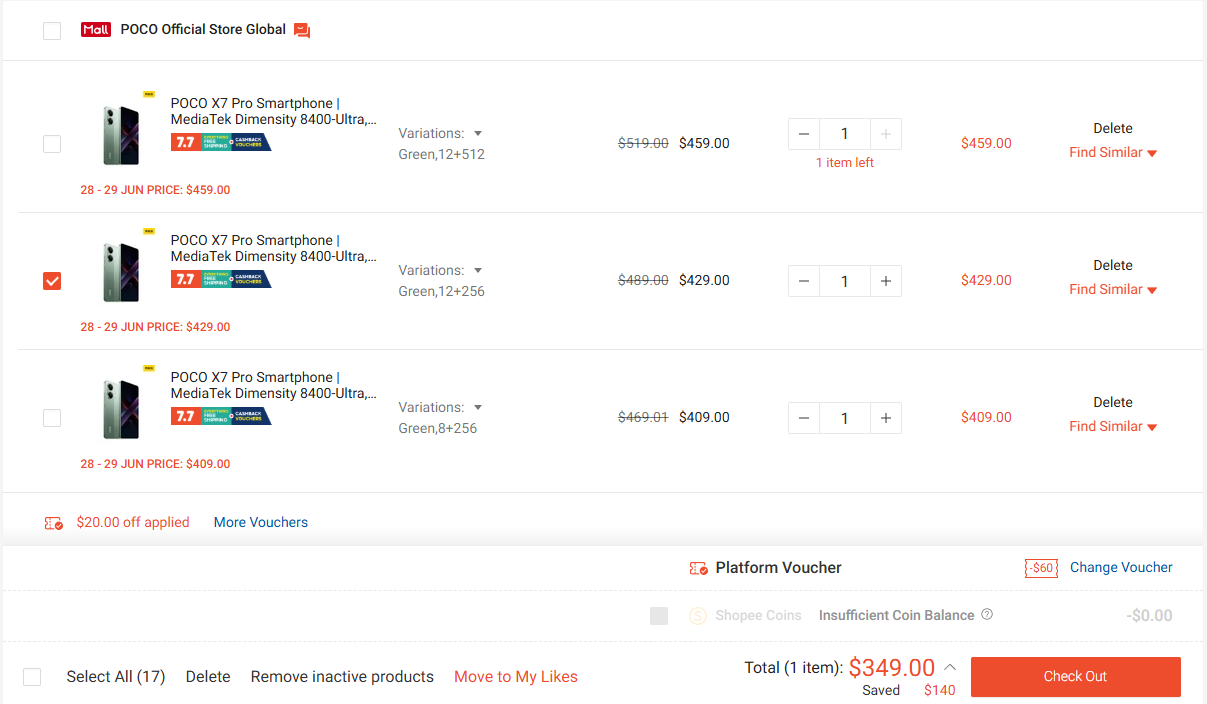Check the Green,12+512 item checkbox
This screenshot has width=1207, height=704.
[52, 144]
